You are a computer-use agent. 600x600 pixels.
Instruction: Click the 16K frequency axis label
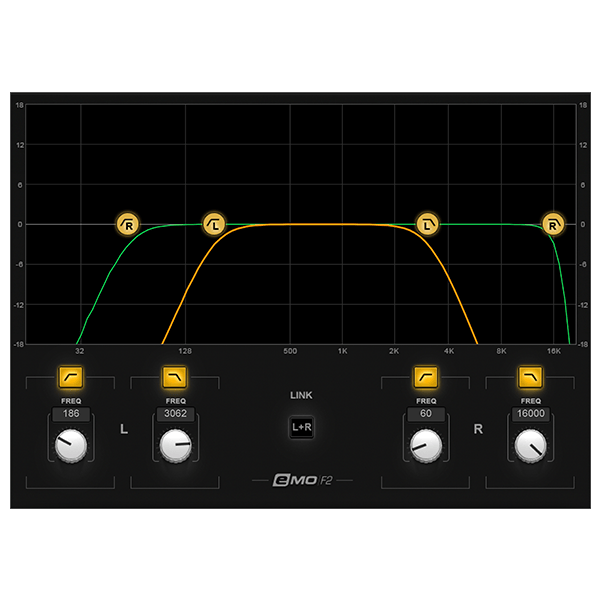pos(554,351)
